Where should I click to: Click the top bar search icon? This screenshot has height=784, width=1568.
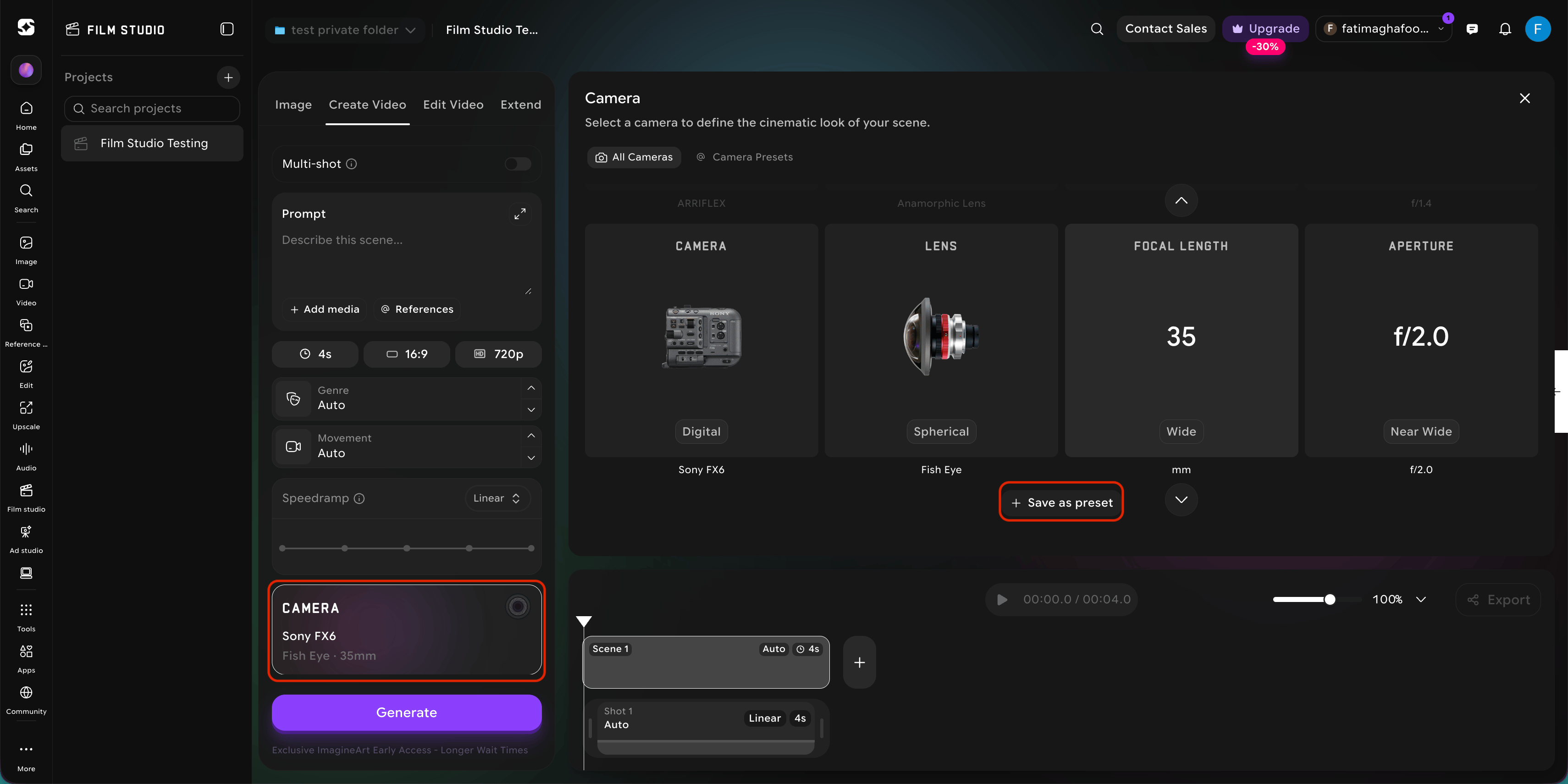click(1097, 28)
